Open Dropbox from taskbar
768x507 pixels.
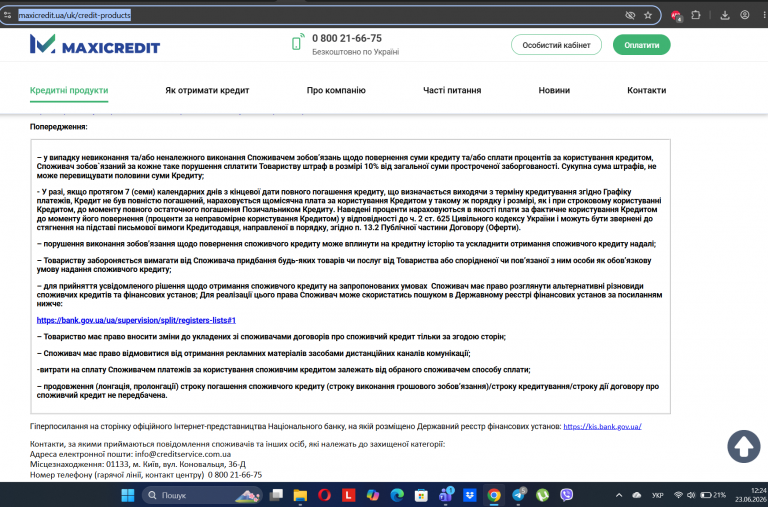470,495
